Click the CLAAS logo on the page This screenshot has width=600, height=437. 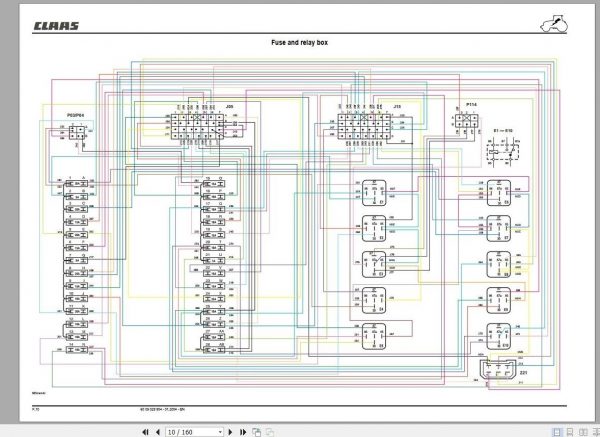click(x=56, y=26)
